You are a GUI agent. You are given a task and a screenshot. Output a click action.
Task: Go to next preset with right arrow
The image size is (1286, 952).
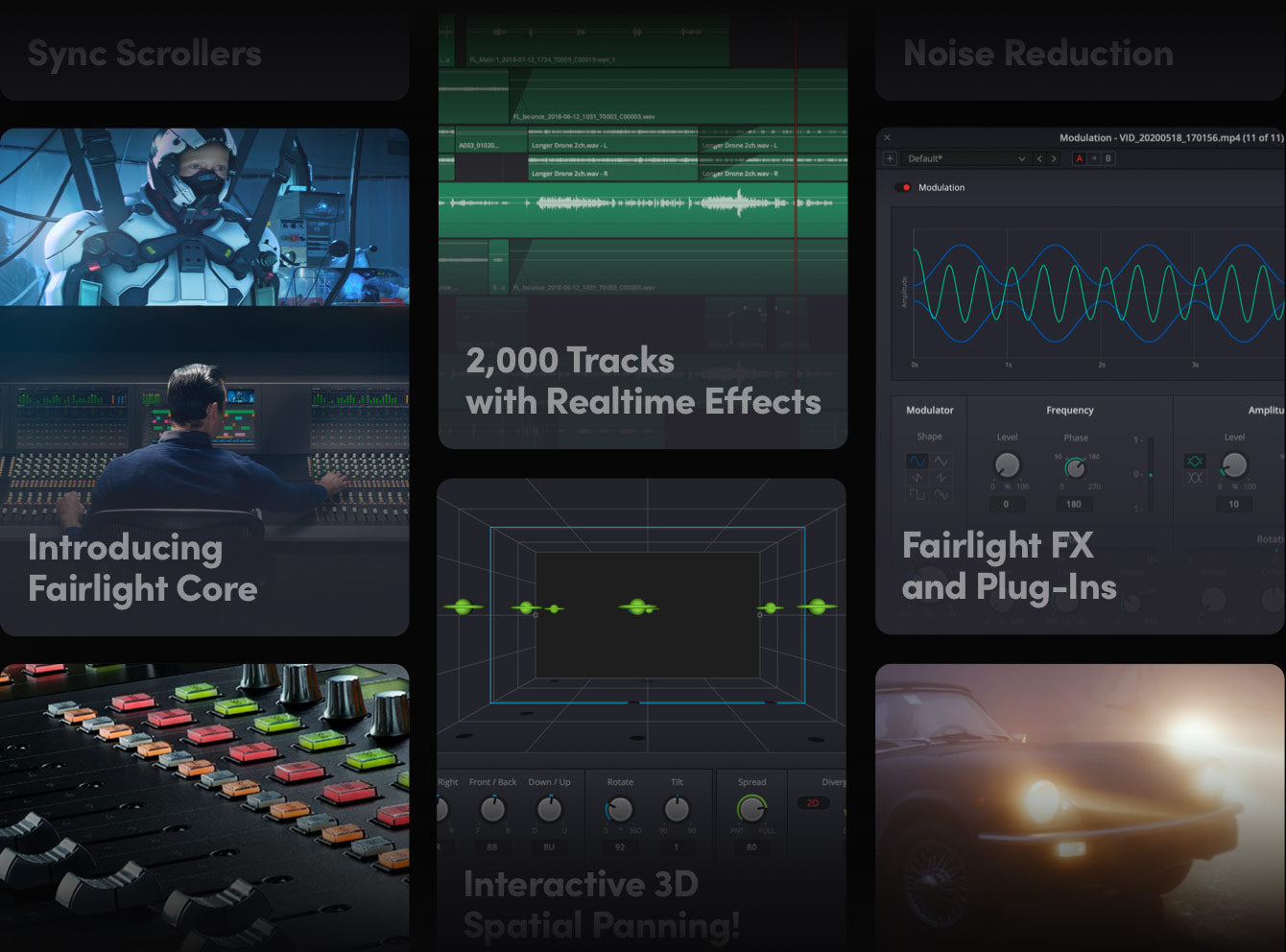(x=1054, y=158)
